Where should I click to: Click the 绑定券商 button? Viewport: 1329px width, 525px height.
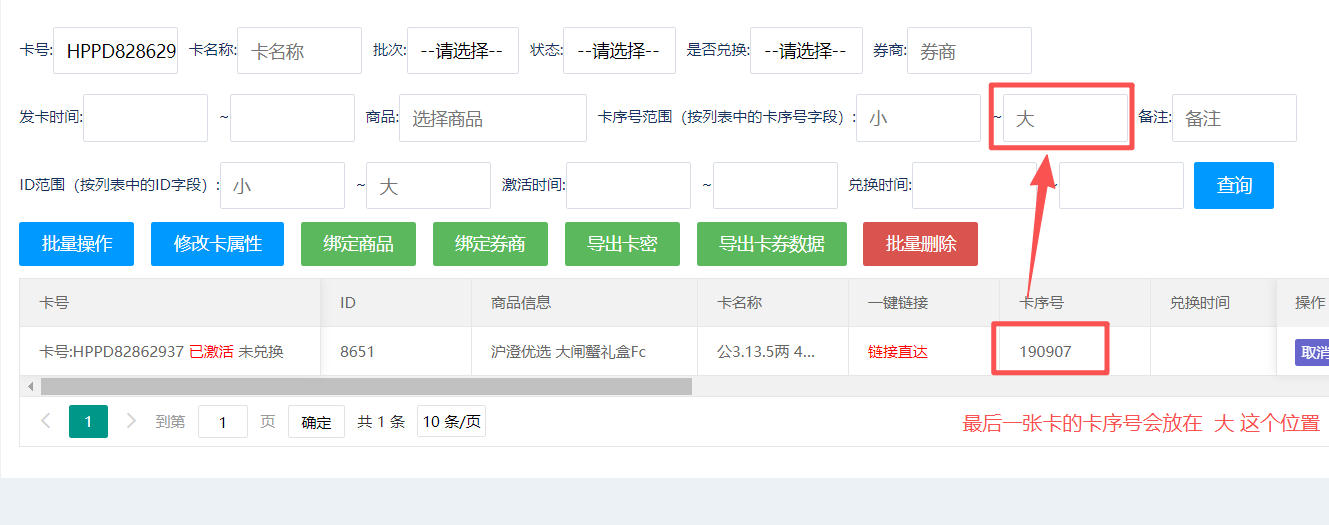pyautogui.click(x=490, y=244)
